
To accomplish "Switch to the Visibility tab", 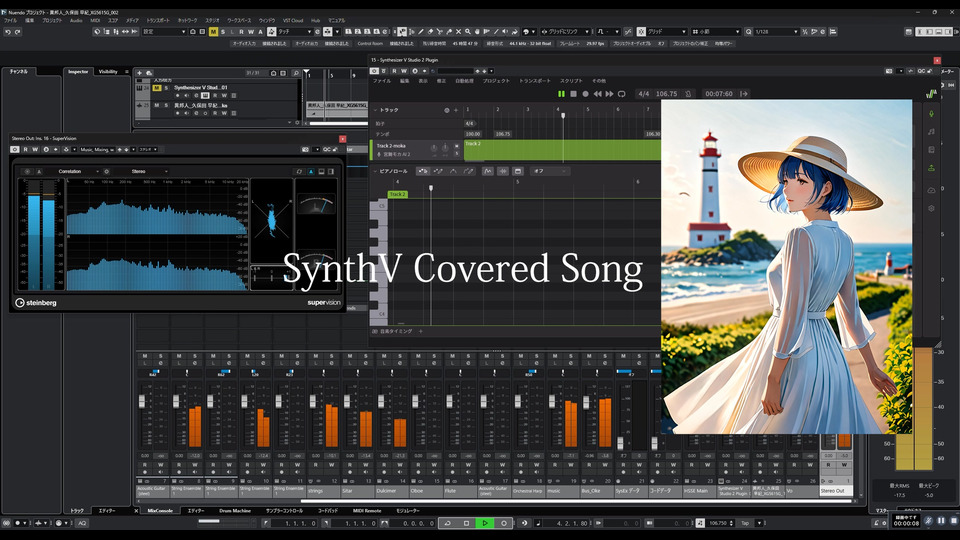I will pyautogui.click(x=108, y=72).
